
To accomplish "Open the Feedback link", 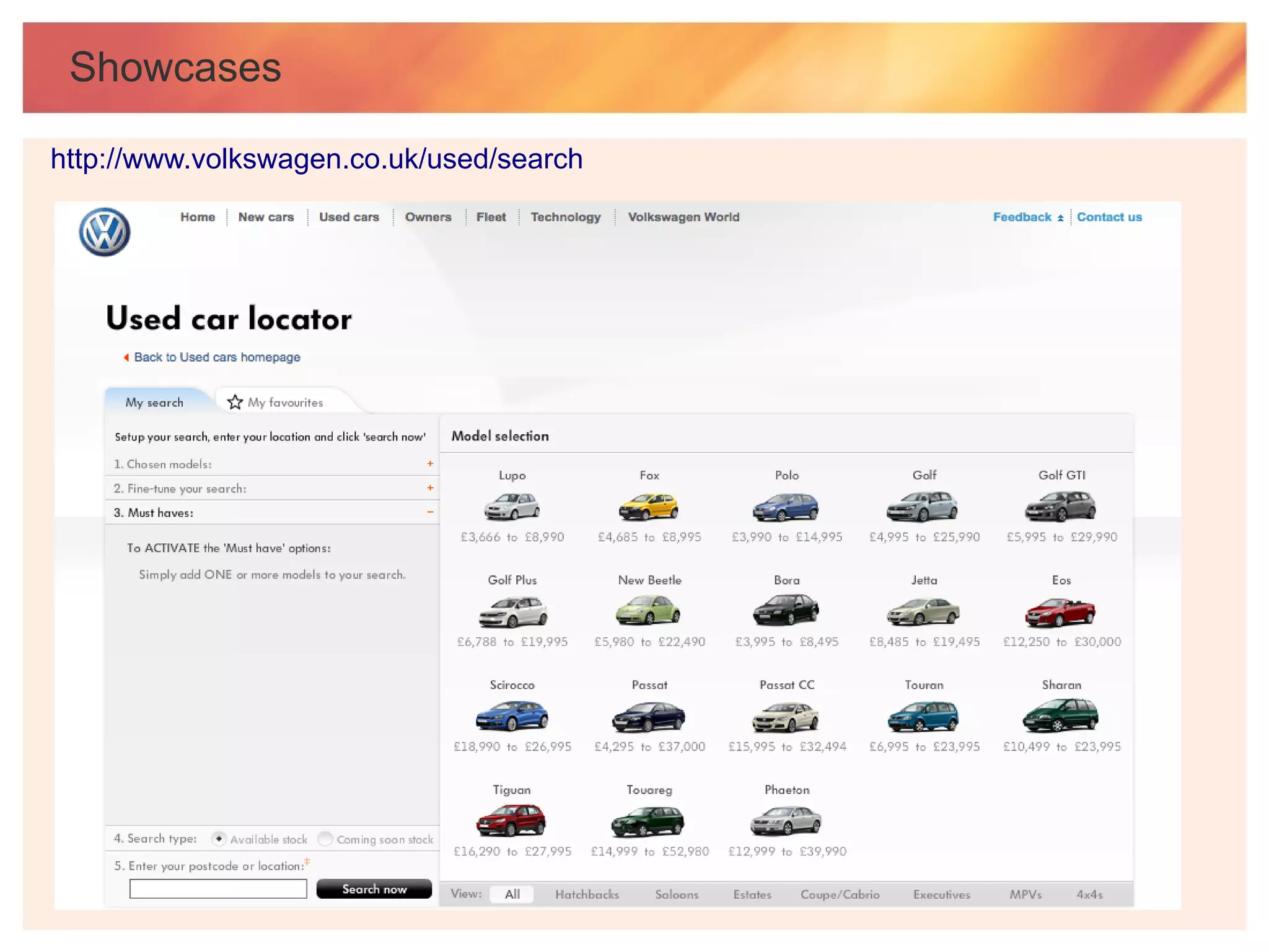I will (x=1022, y=217).
